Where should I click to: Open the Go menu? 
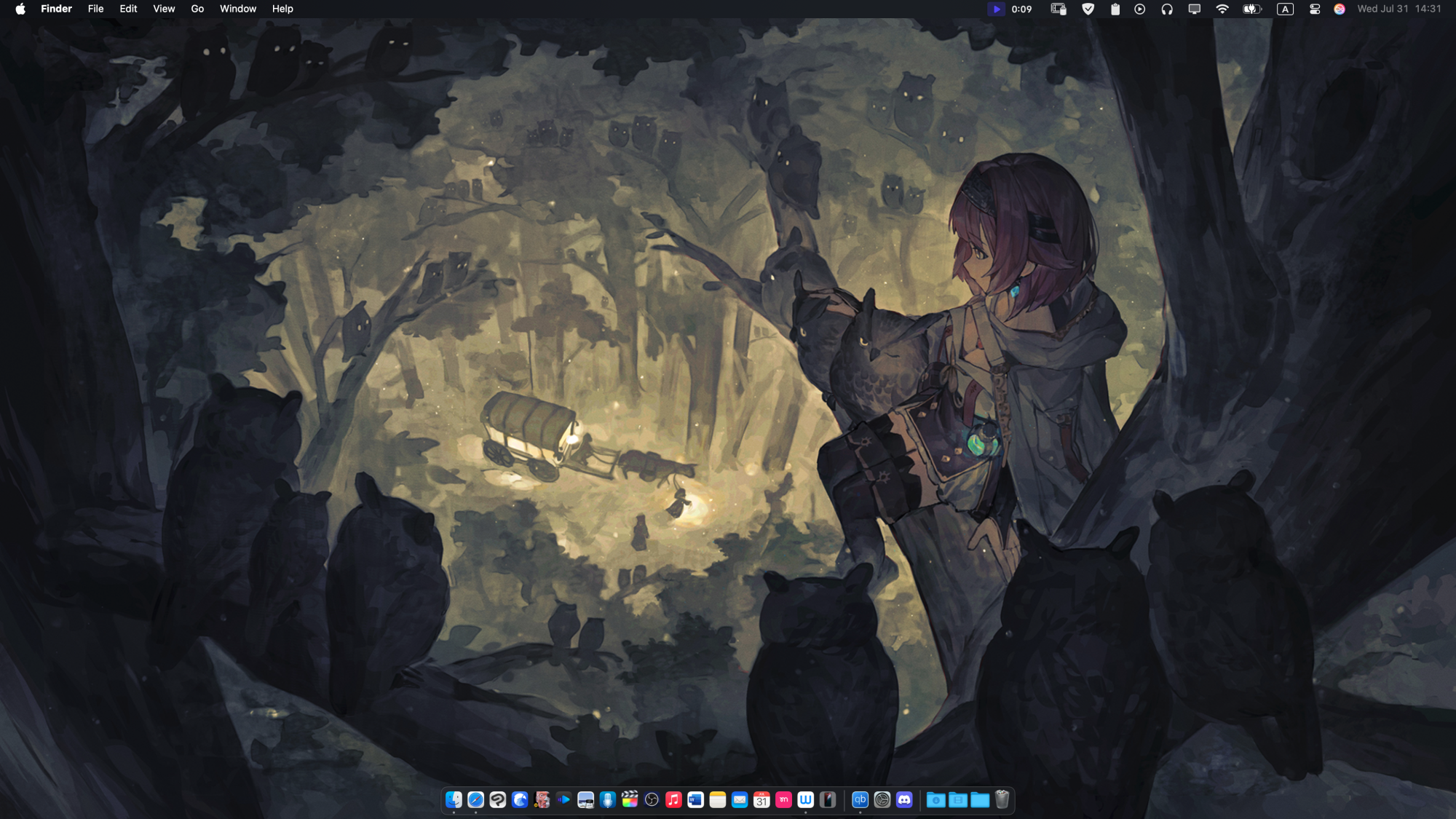point(197,9)
